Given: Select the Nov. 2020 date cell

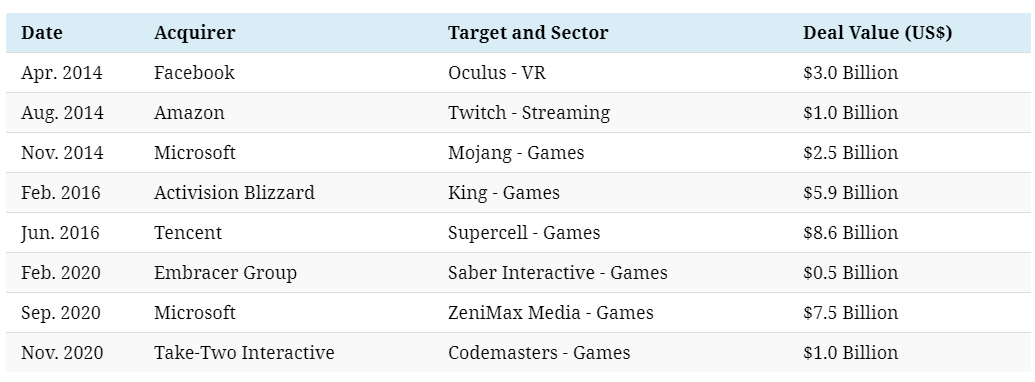Looking at the screenshot, I should (x=62, y=353).
